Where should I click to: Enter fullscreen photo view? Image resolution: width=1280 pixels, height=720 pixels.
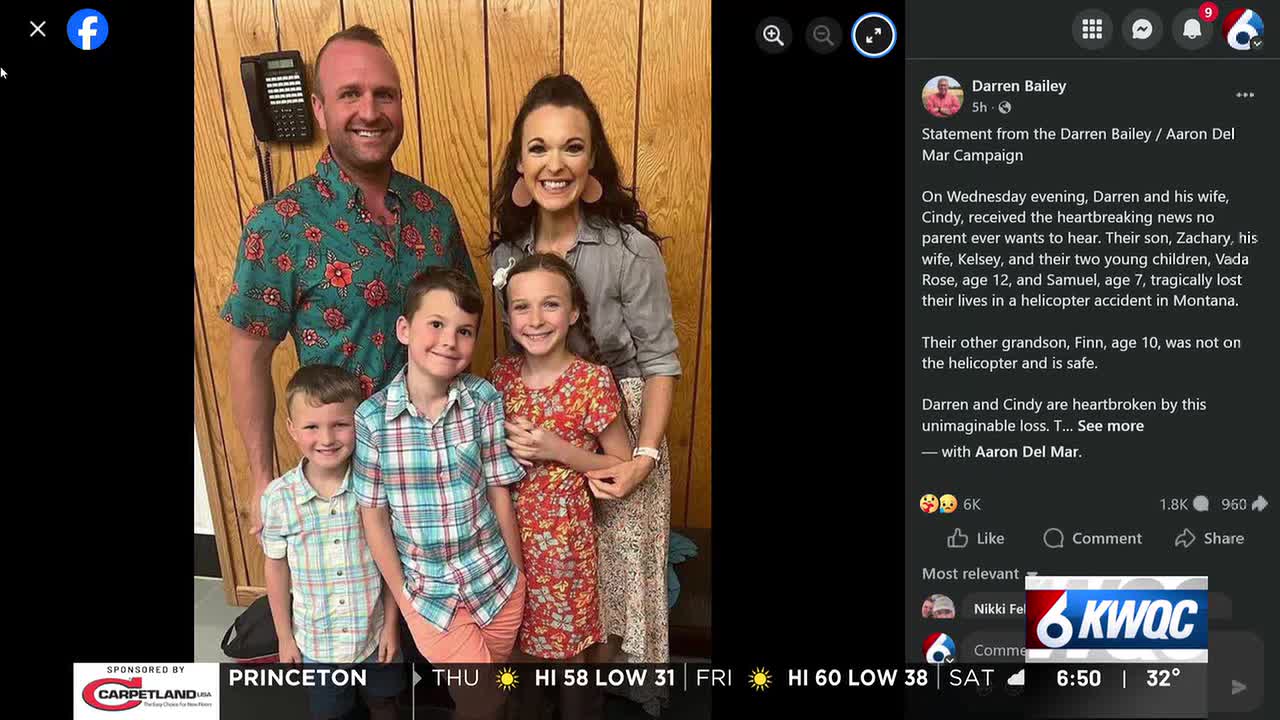874,35
